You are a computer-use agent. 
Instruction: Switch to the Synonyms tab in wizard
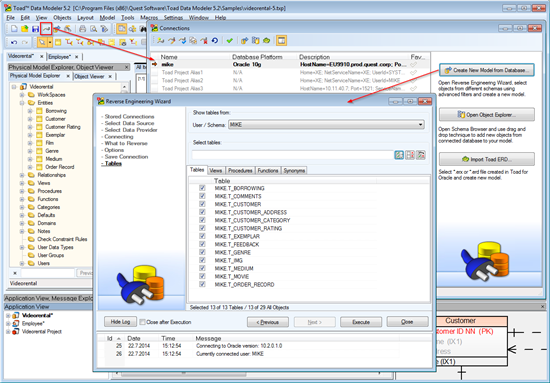294,170
